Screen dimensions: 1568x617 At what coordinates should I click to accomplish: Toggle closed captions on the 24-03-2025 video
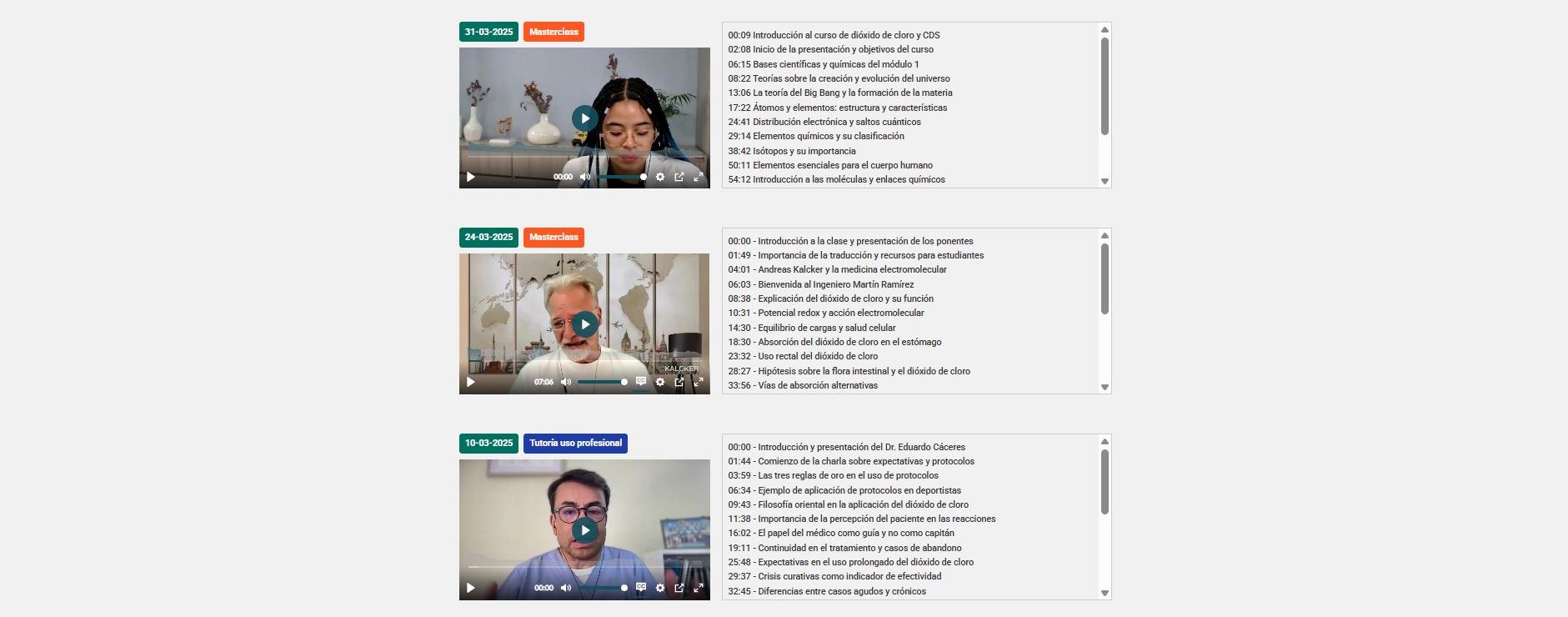point(641,381)
